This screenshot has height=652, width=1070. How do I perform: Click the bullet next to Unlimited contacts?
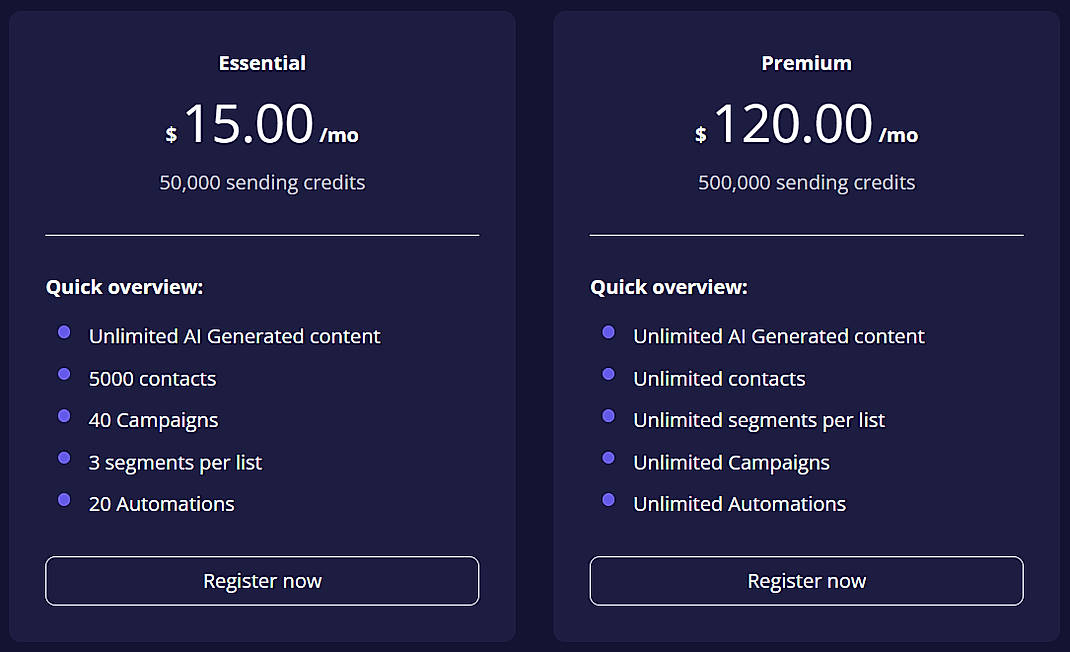(x=609, y=373)
